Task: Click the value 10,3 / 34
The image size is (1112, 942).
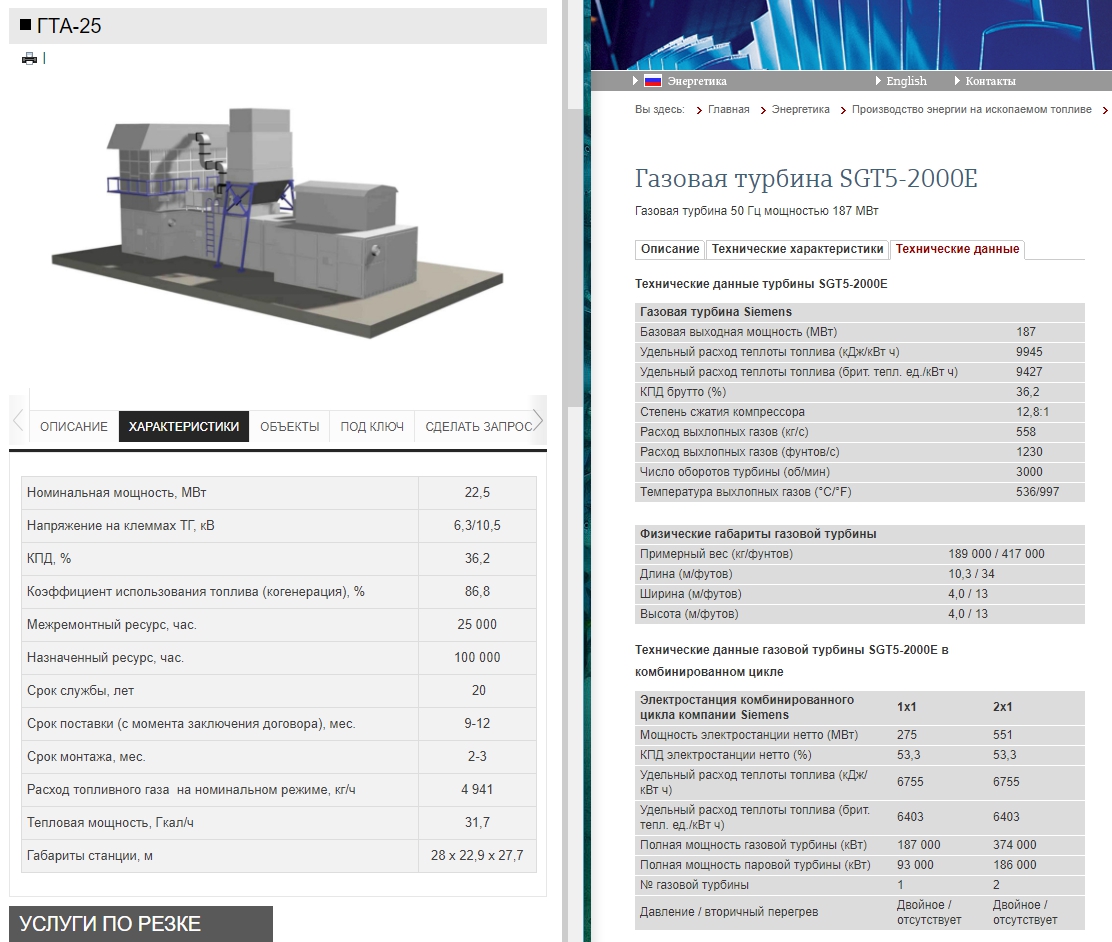Action: [972, 574]
